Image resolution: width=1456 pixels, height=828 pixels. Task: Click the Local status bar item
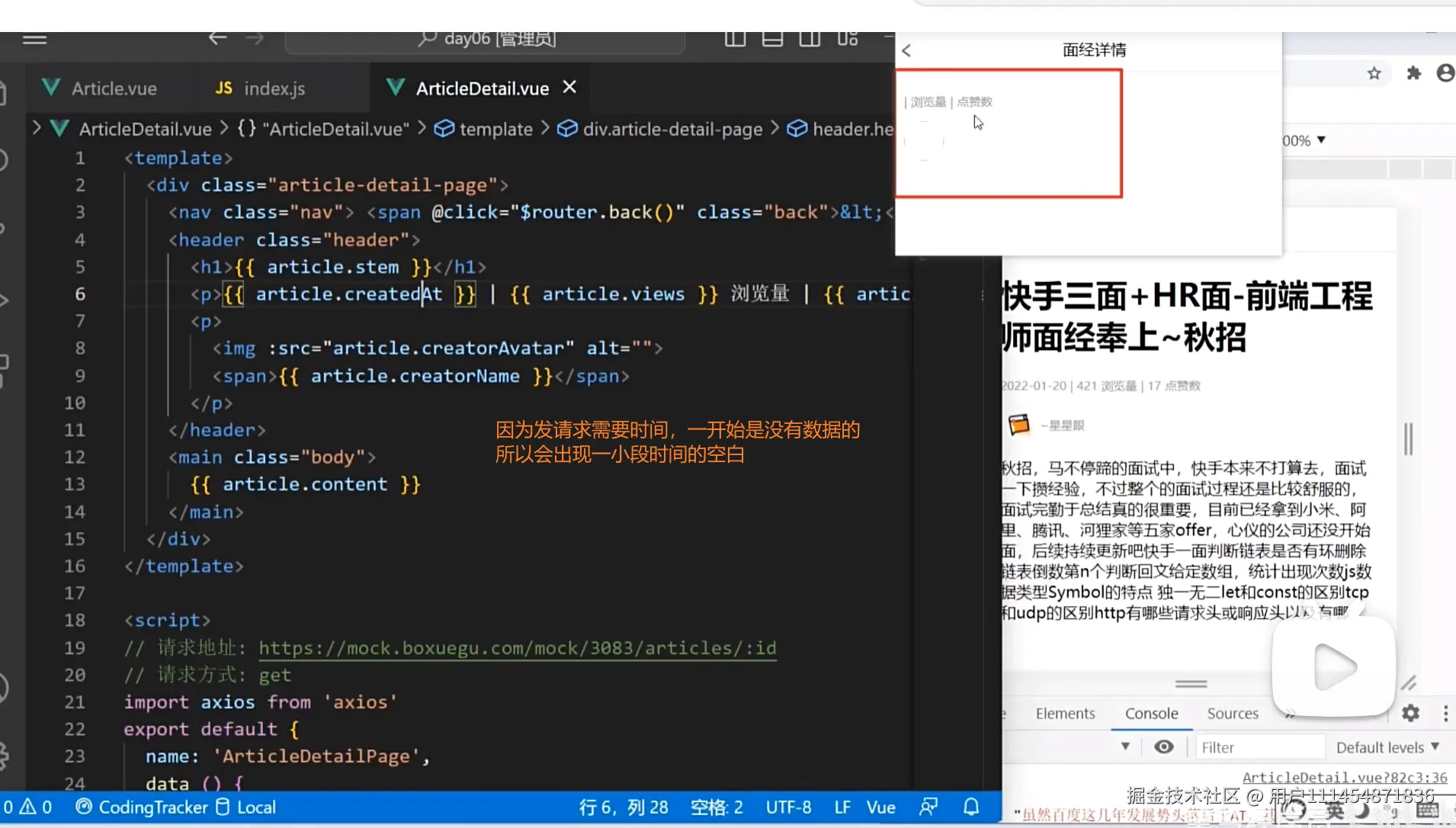245,807
